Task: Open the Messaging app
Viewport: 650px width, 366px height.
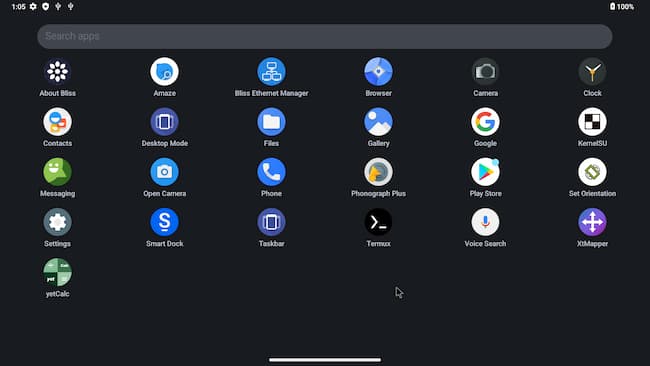Action: [57, 172]
